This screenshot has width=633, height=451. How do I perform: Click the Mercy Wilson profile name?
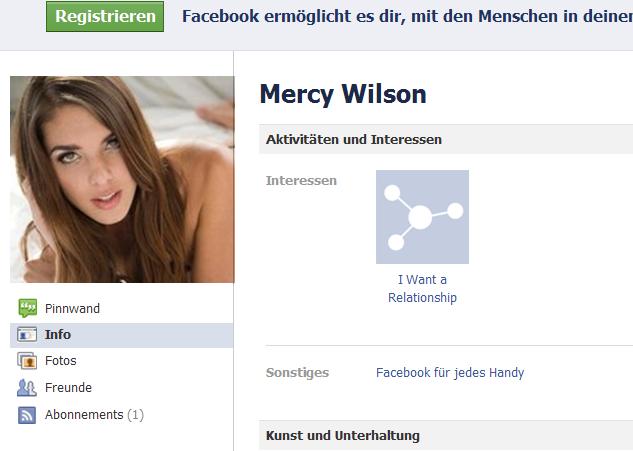(343, 94)
